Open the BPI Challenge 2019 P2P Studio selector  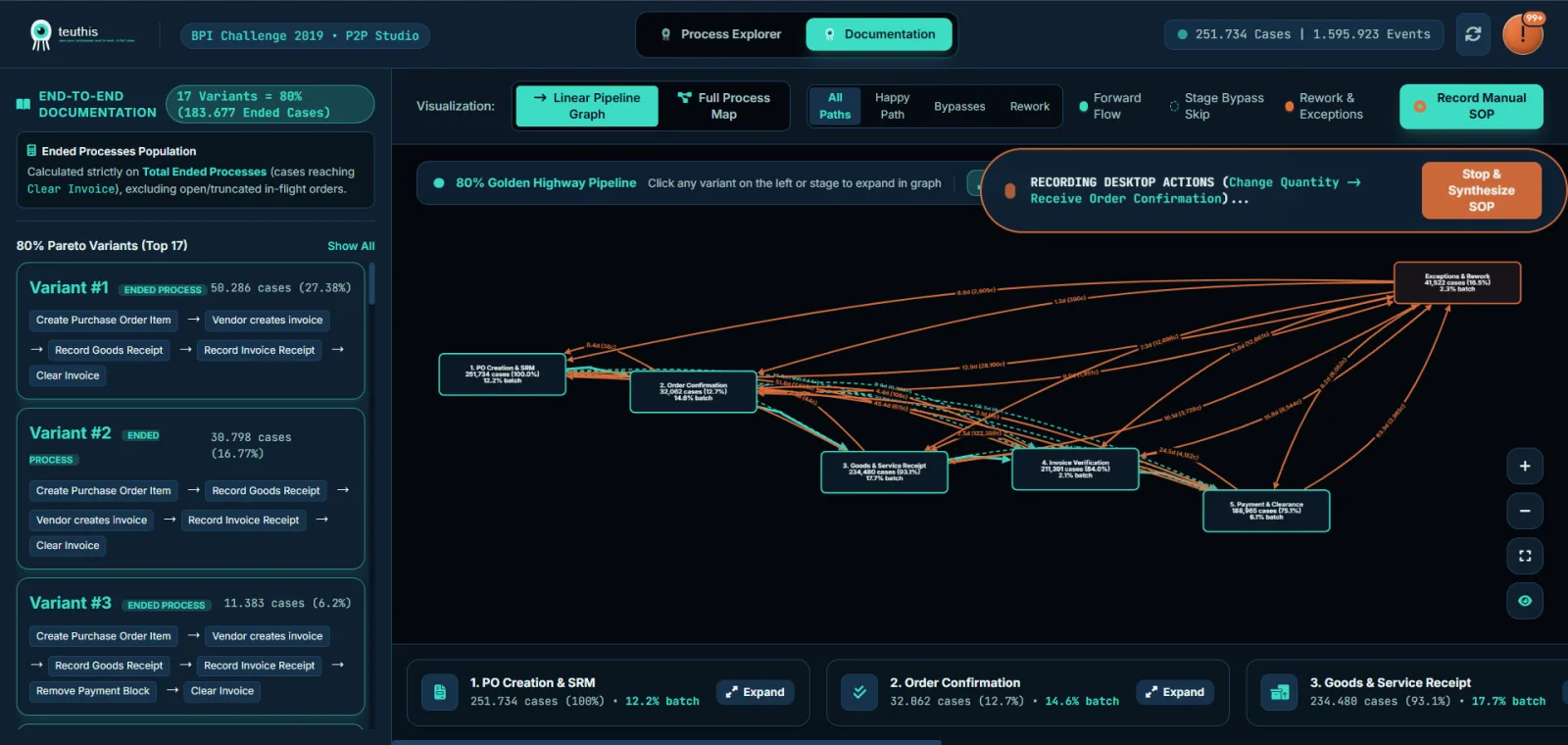click(x=305, y=35)
